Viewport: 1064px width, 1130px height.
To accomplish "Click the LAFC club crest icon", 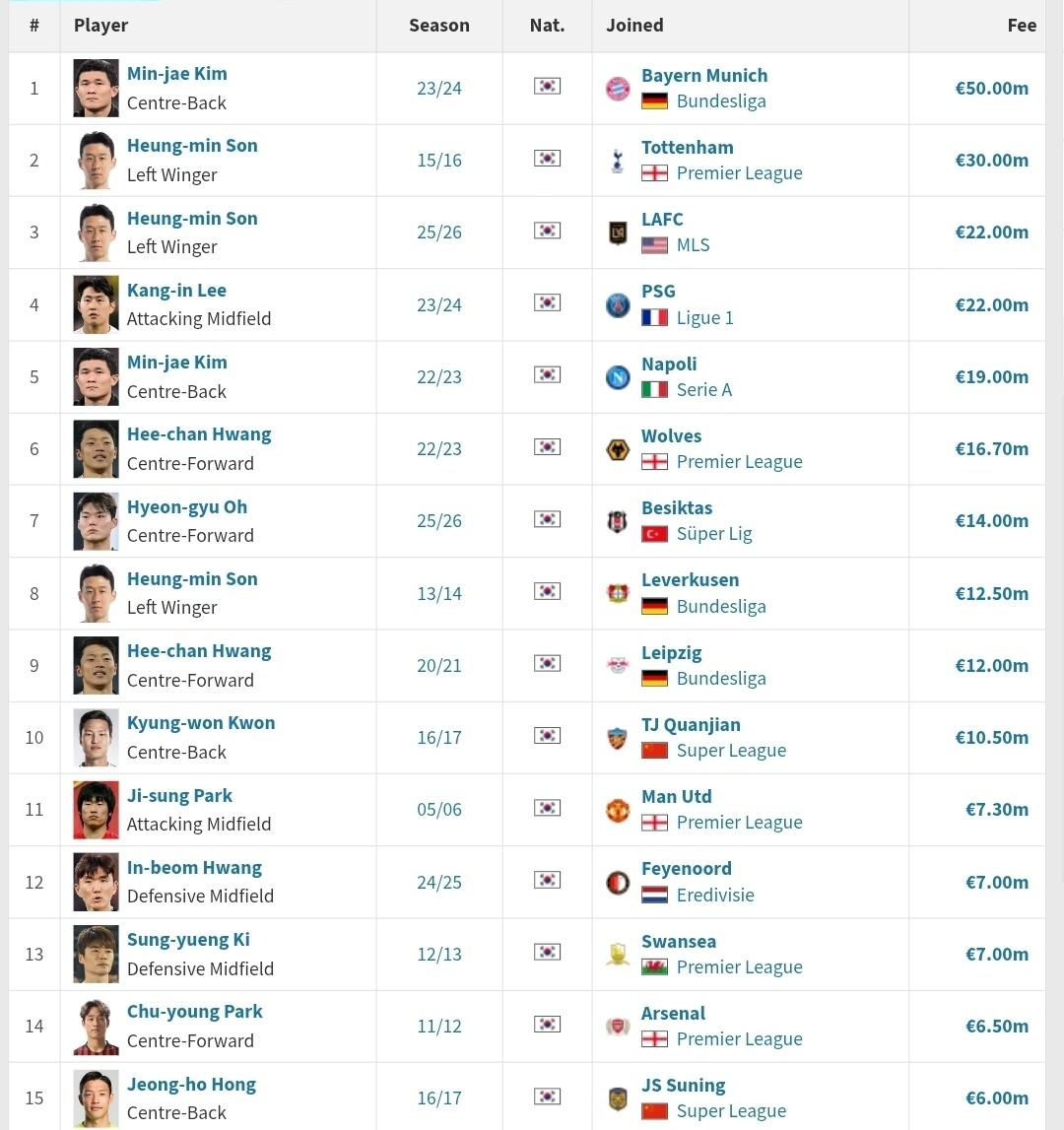I will pos(618,233).
